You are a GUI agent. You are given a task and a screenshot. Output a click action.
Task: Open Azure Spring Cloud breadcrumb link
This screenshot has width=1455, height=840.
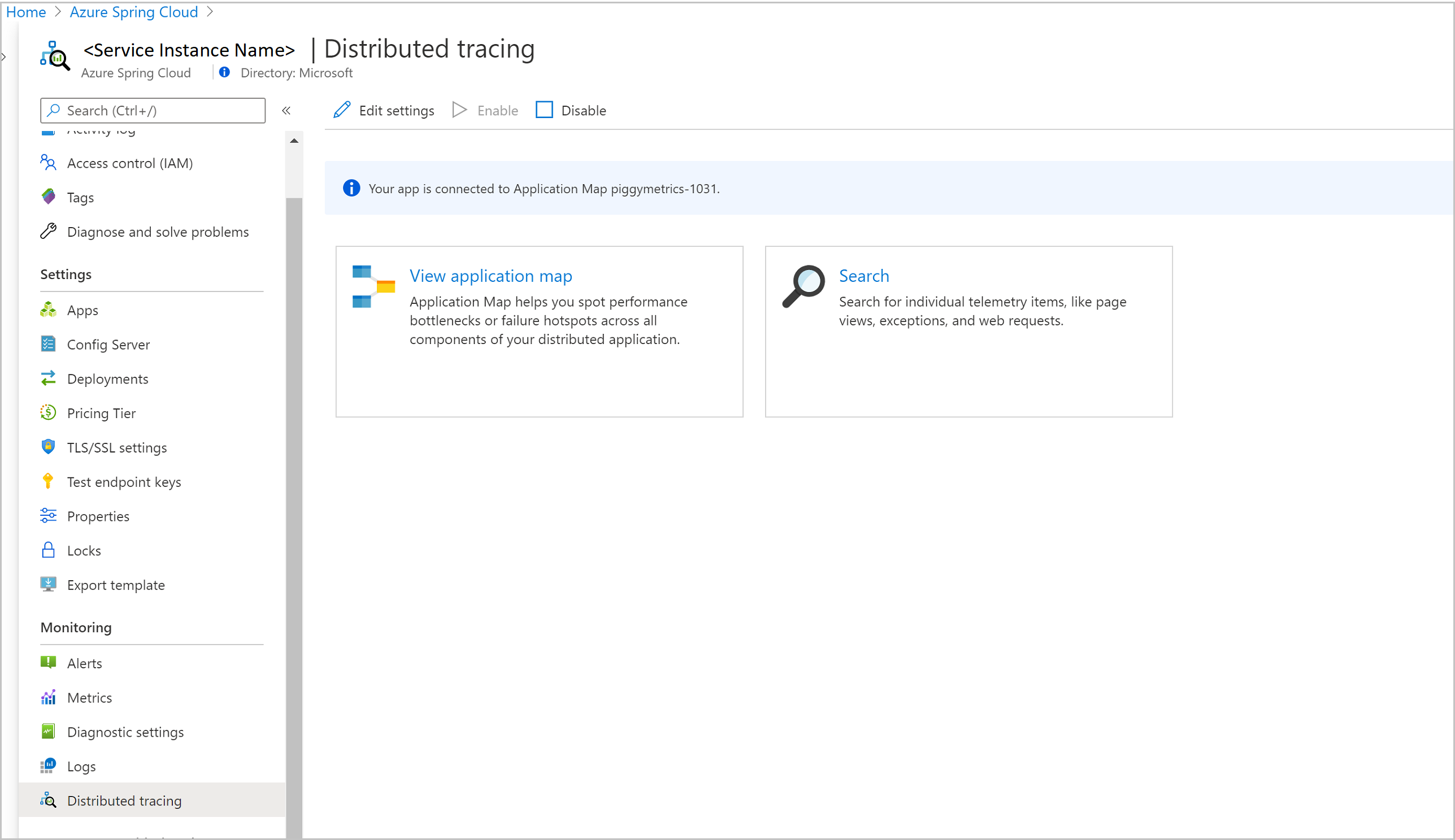[134, 12]
